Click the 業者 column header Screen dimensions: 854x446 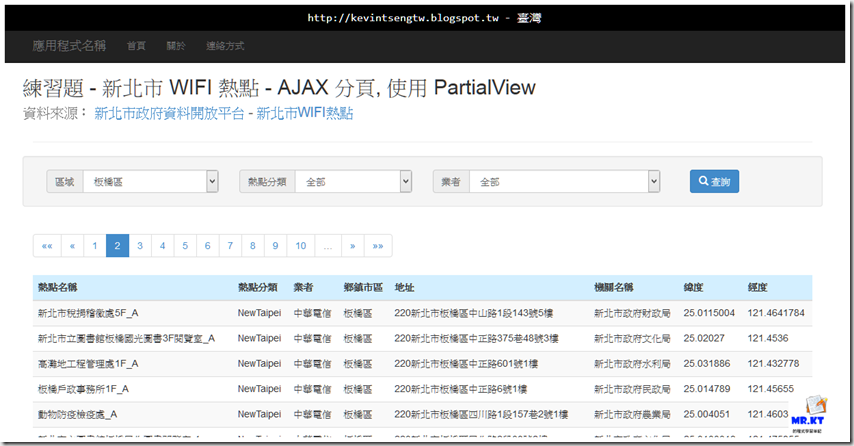click(x=303, y=288)
